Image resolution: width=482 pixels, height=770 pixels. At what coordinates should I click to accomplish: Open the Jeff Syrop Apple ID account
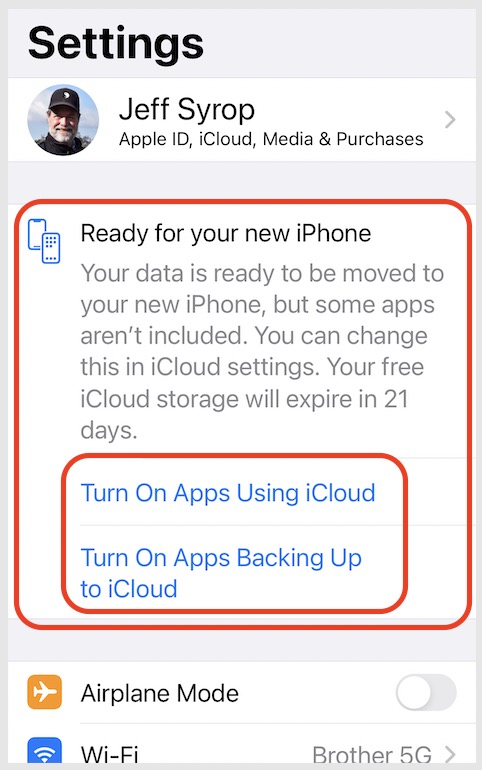(241, 120)
